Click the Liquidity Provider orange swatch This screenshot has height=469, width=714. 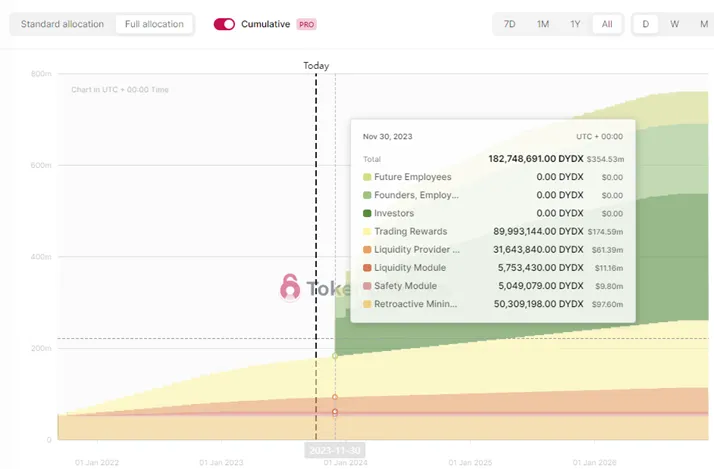point(367,250)
